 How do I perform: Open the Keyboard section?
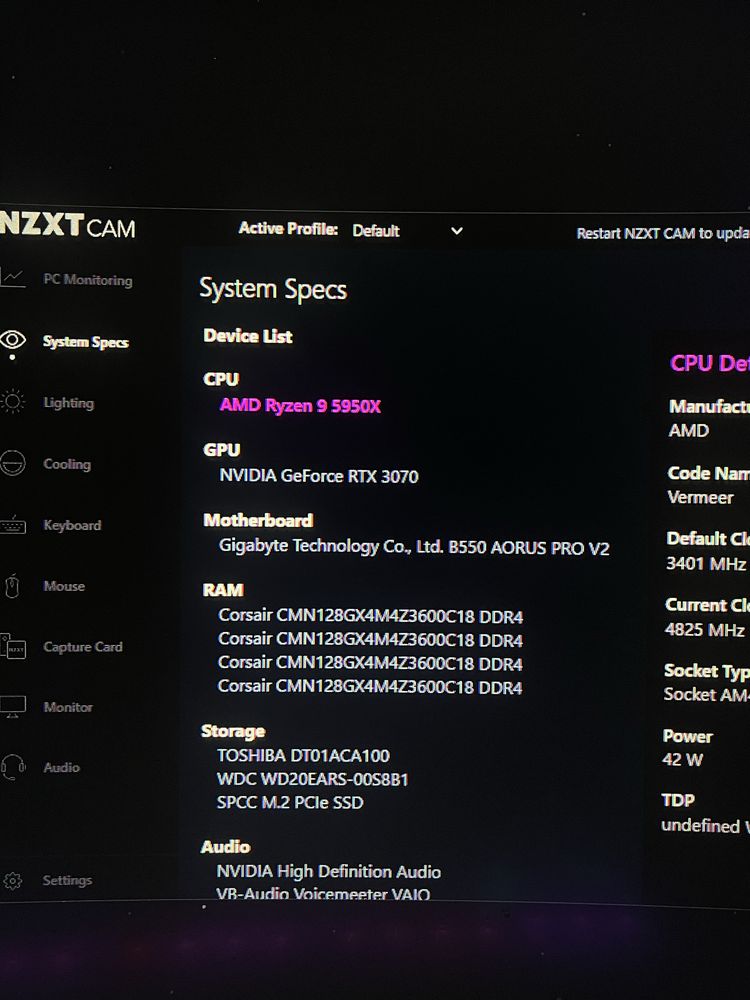point(72,526)
